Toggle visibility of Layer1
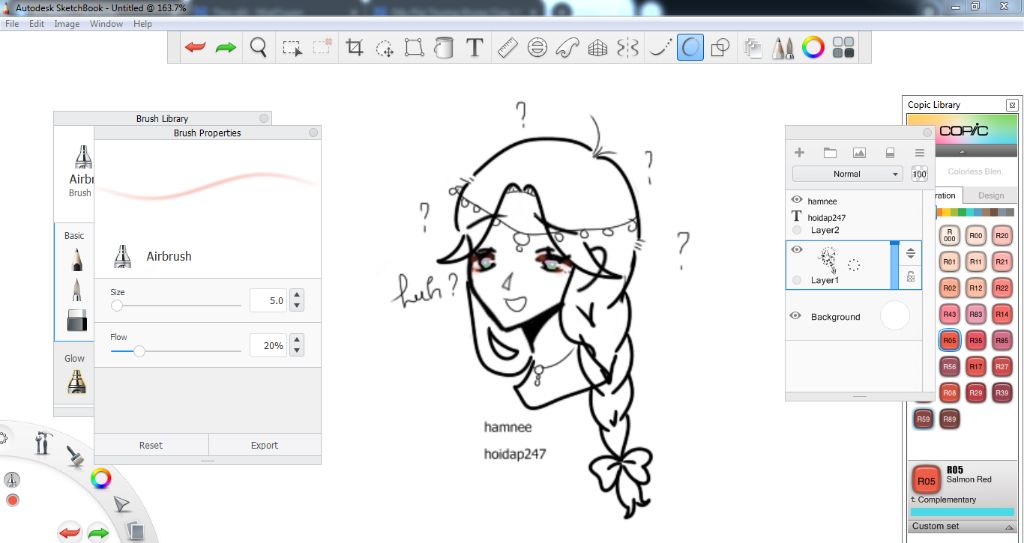 click(796, 250)
